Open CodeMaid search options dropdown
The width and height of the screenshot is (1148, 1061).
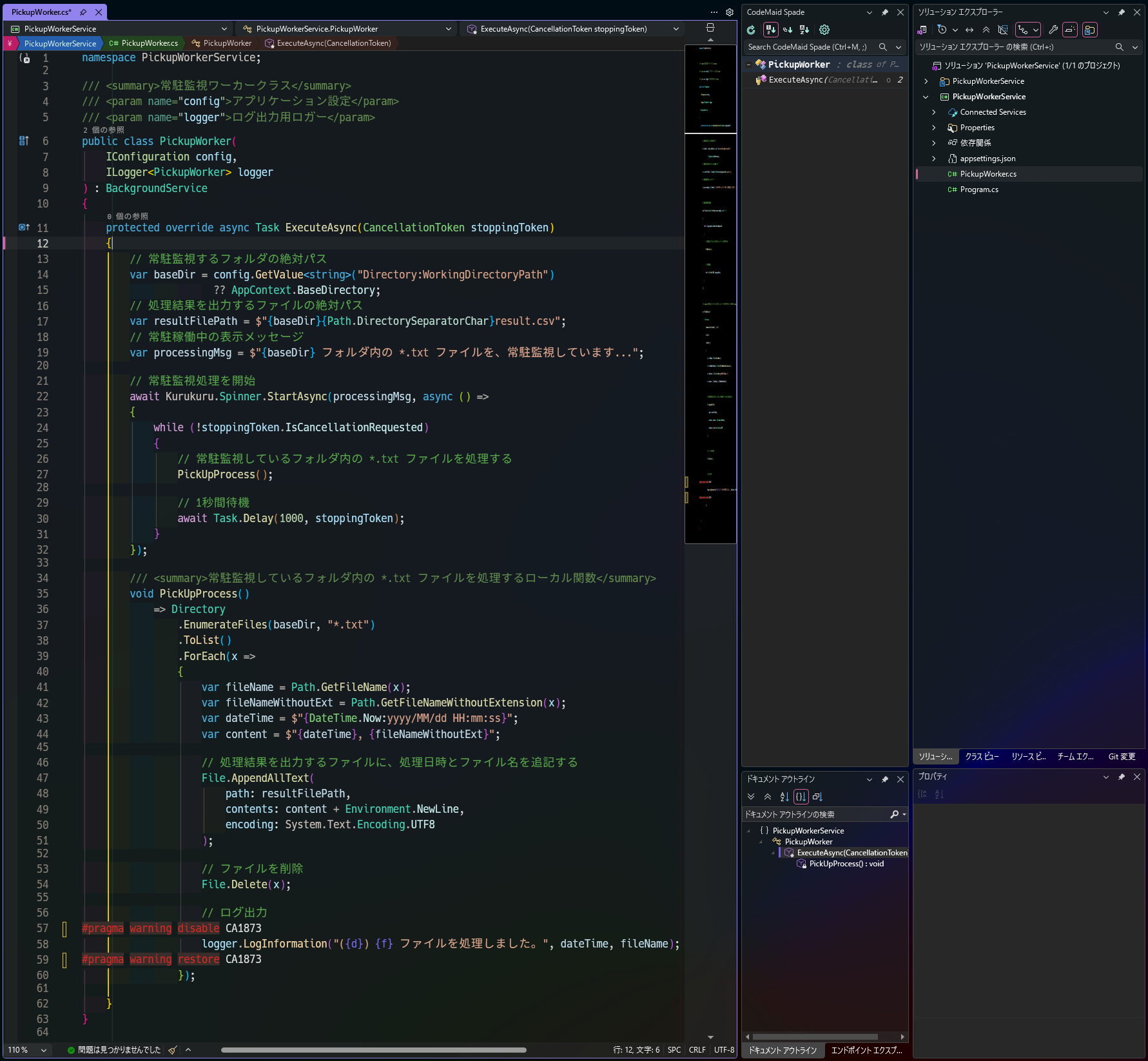coord(899,47)
